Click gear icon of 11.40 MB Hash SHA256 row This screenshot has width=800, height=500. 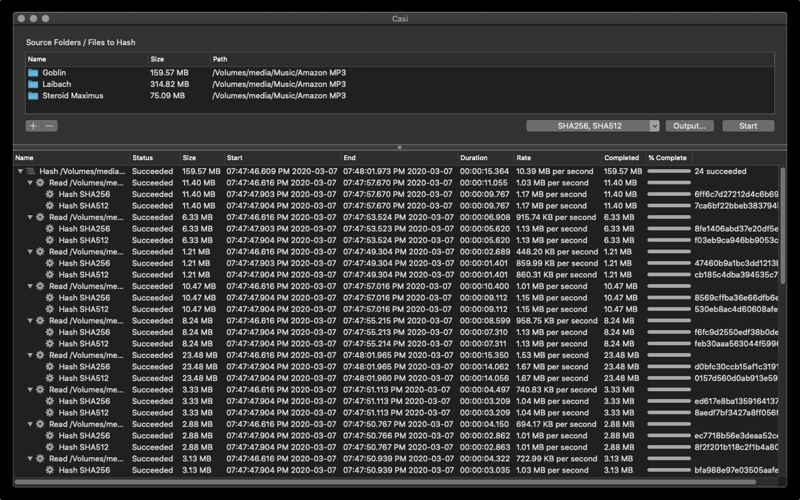(49, 194)
